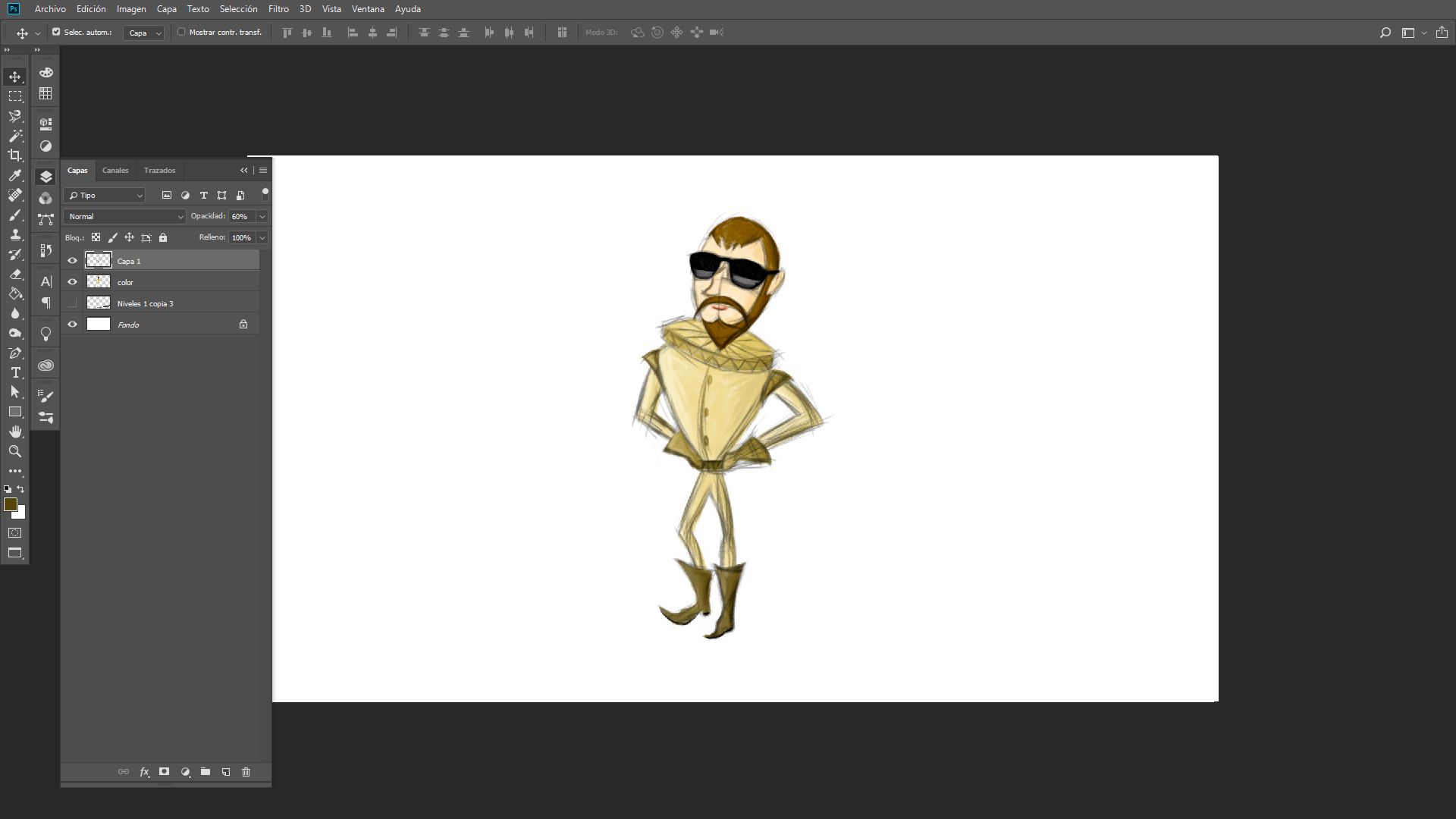The height and width of the screenshot is (819, 1456).
Task: Create a new group folder icon
Action: coord(206,772)
